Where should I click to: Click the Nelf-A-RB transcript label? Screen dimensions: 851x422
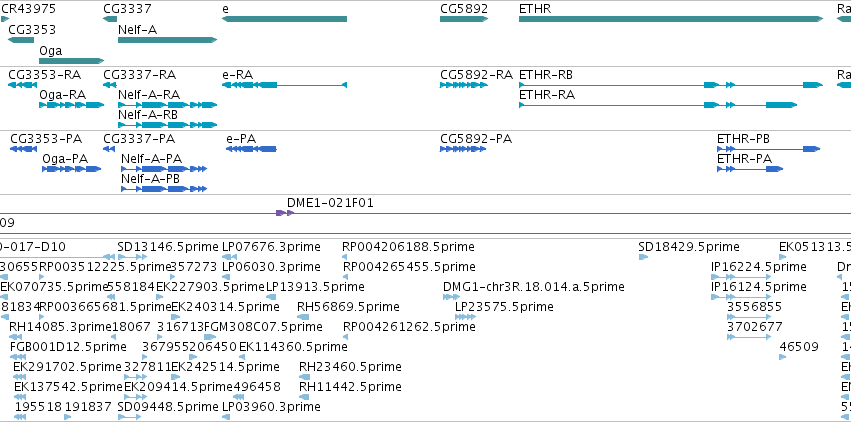coord(148,115)
